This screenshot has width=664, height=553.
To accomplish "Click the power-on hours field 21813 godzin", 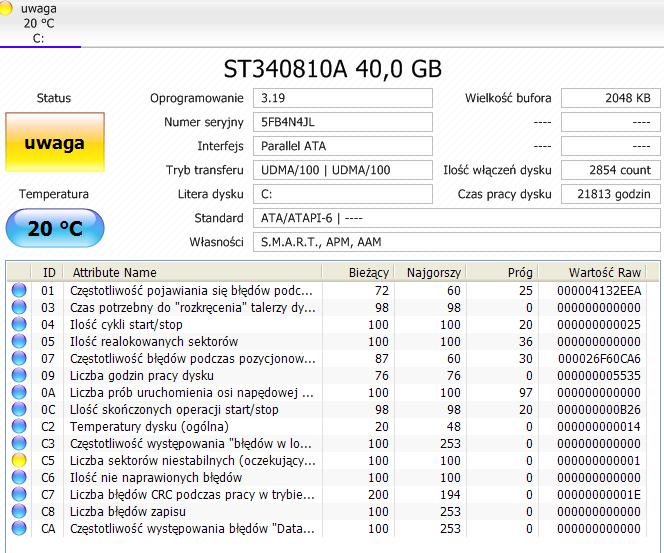I will click(611, 194).
